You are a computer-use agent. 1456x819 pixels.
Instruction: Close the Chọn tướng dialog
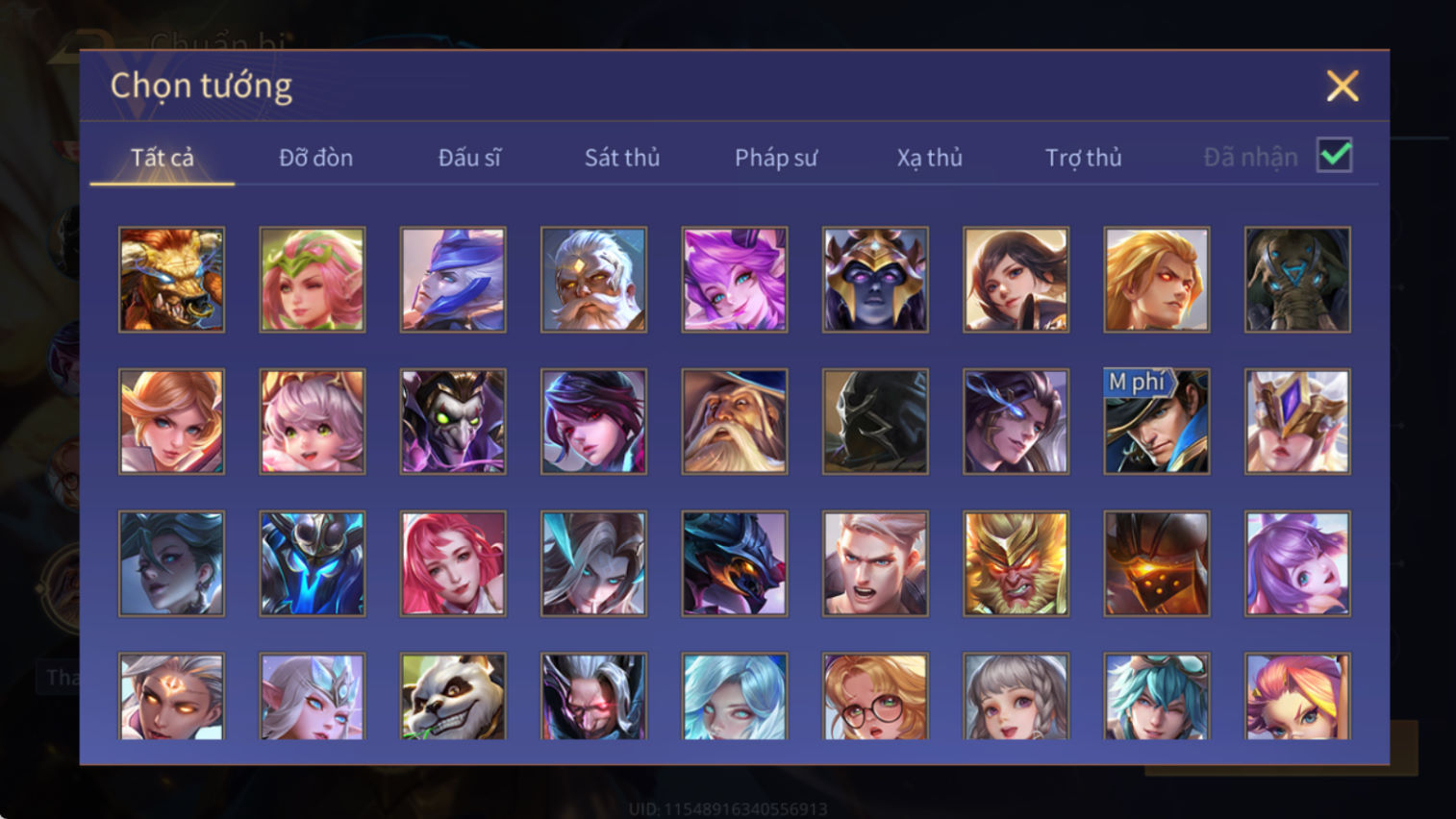(x=1343, y=86)
